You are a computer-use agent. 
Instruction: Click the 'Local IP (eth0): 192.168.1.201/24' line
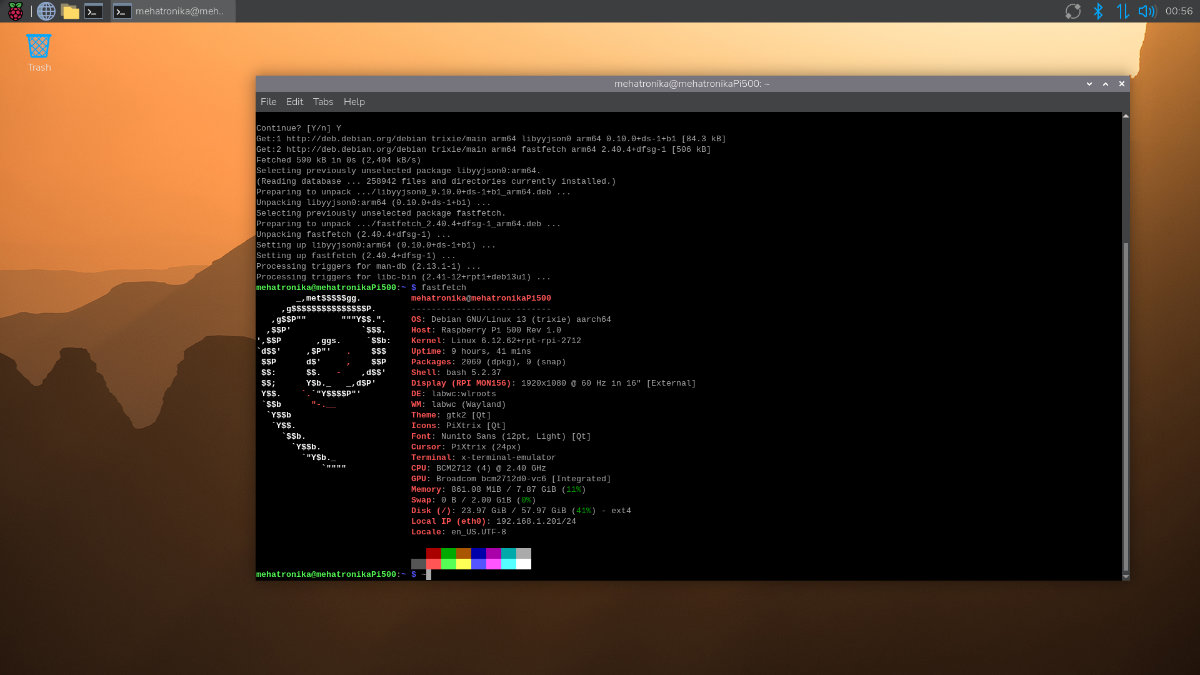coord(493,522)
